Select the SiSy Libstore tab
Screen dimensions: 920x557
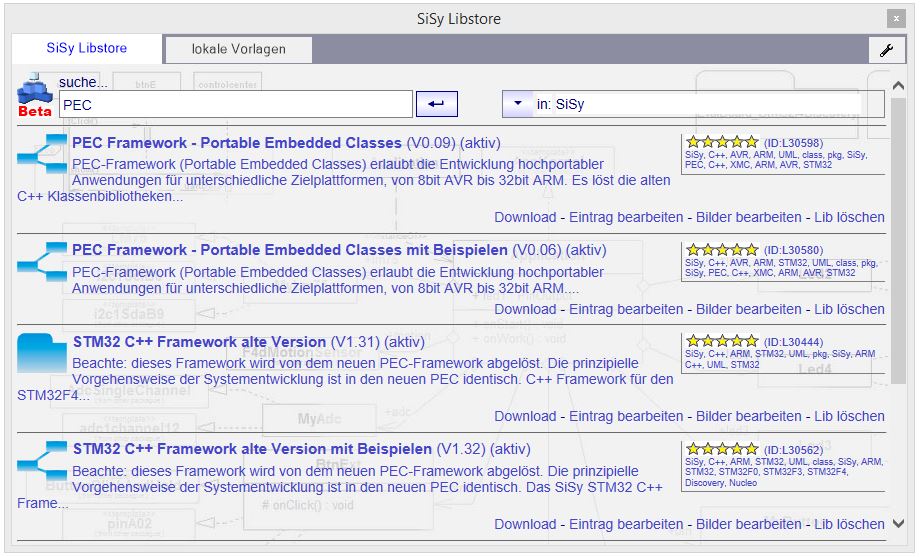[x=86, y=48]
